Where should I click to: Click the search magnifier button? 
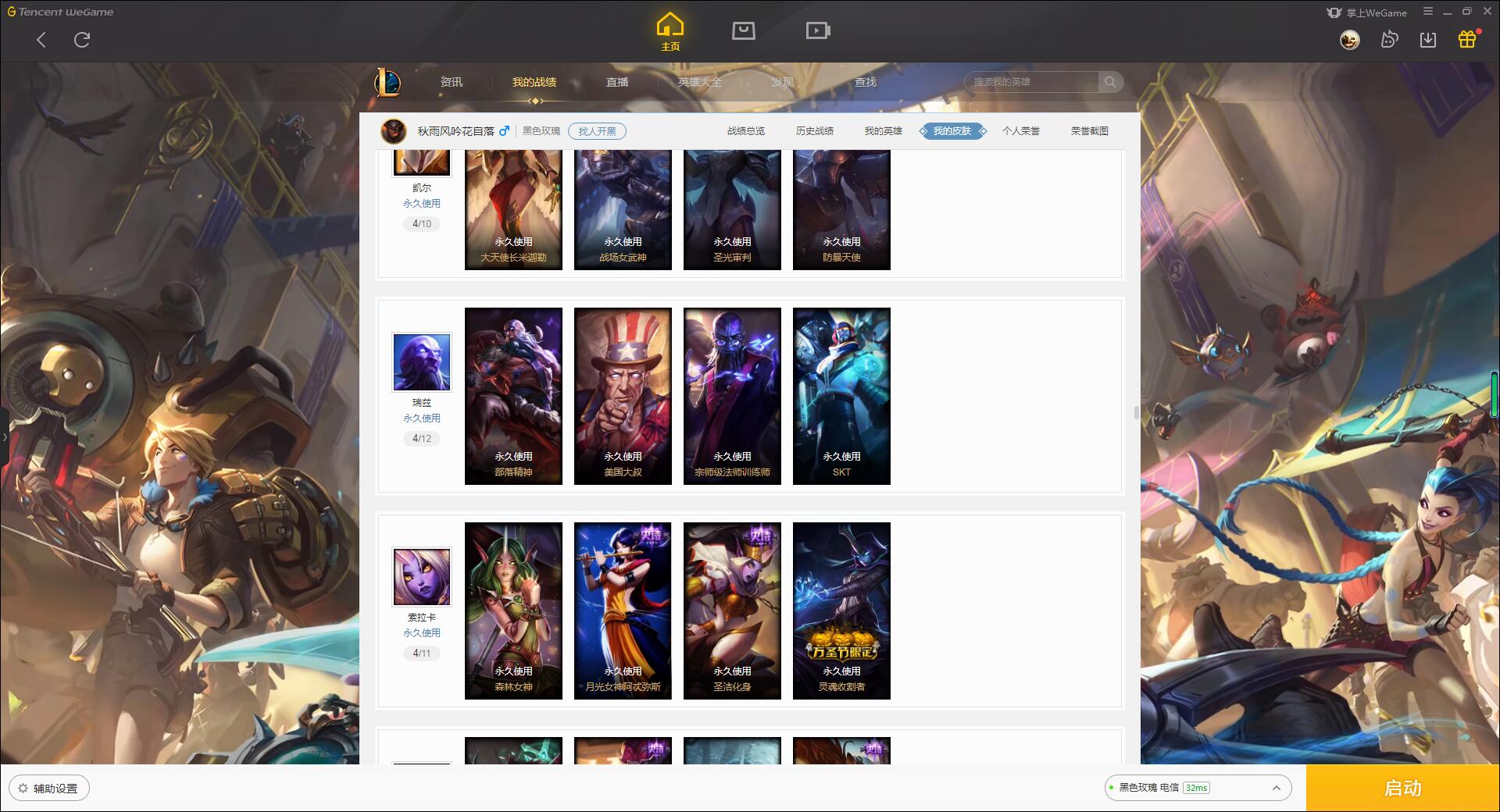(x=1110, y=82)
